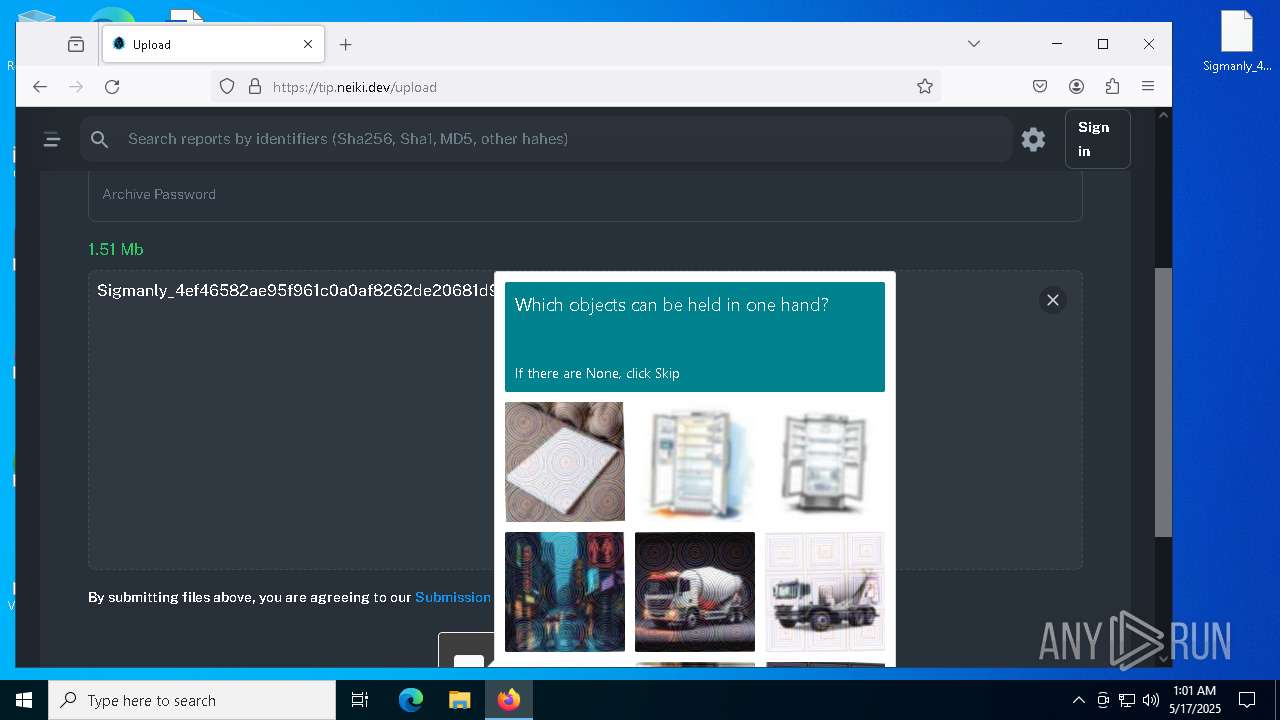Viewport: 1280px width, 720px height.
Task: Select the second open refrigerator image
Action: point(825,462)
